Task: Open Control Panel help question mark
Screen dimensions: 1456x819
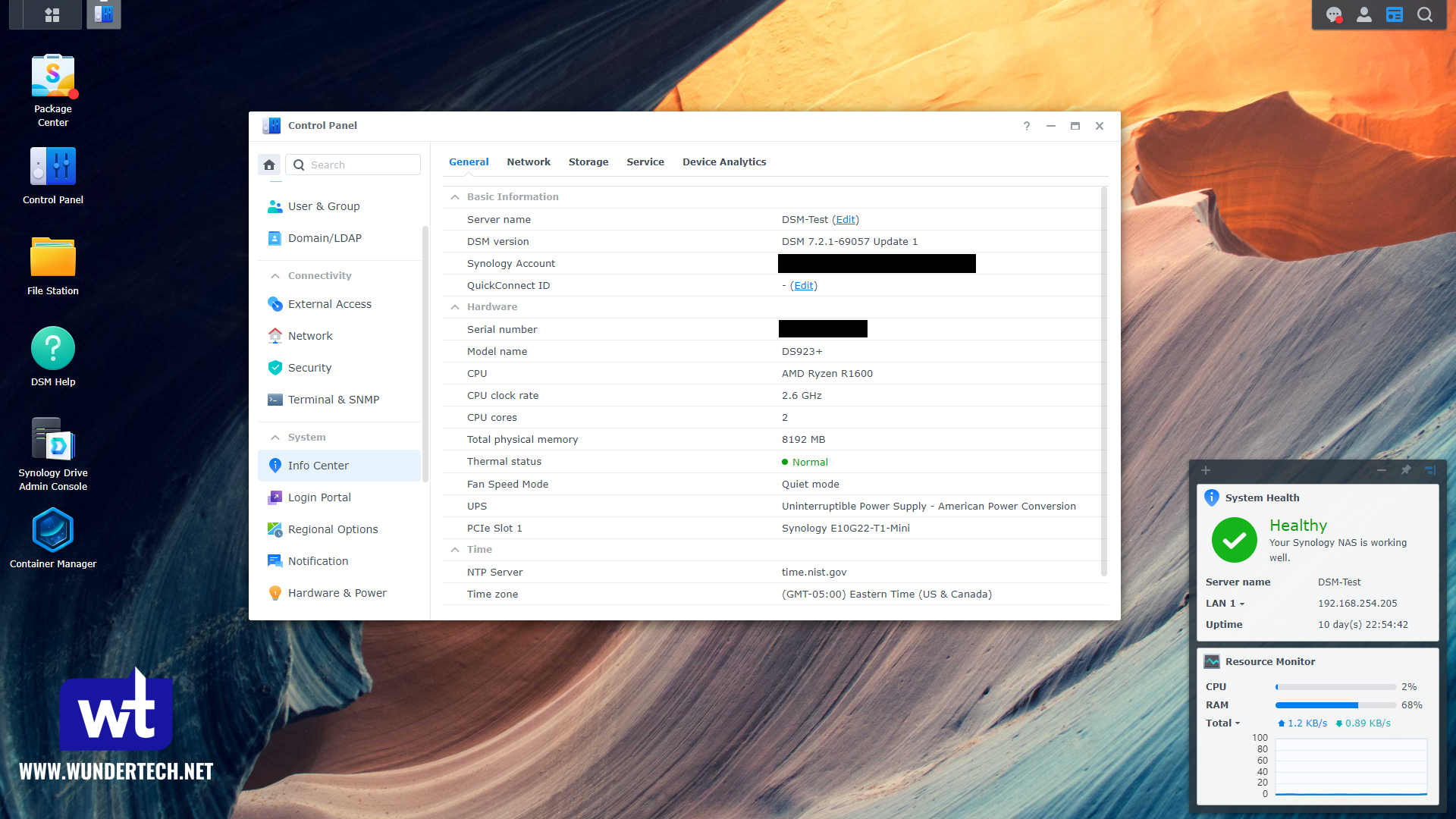Action: coord(1027,126)
